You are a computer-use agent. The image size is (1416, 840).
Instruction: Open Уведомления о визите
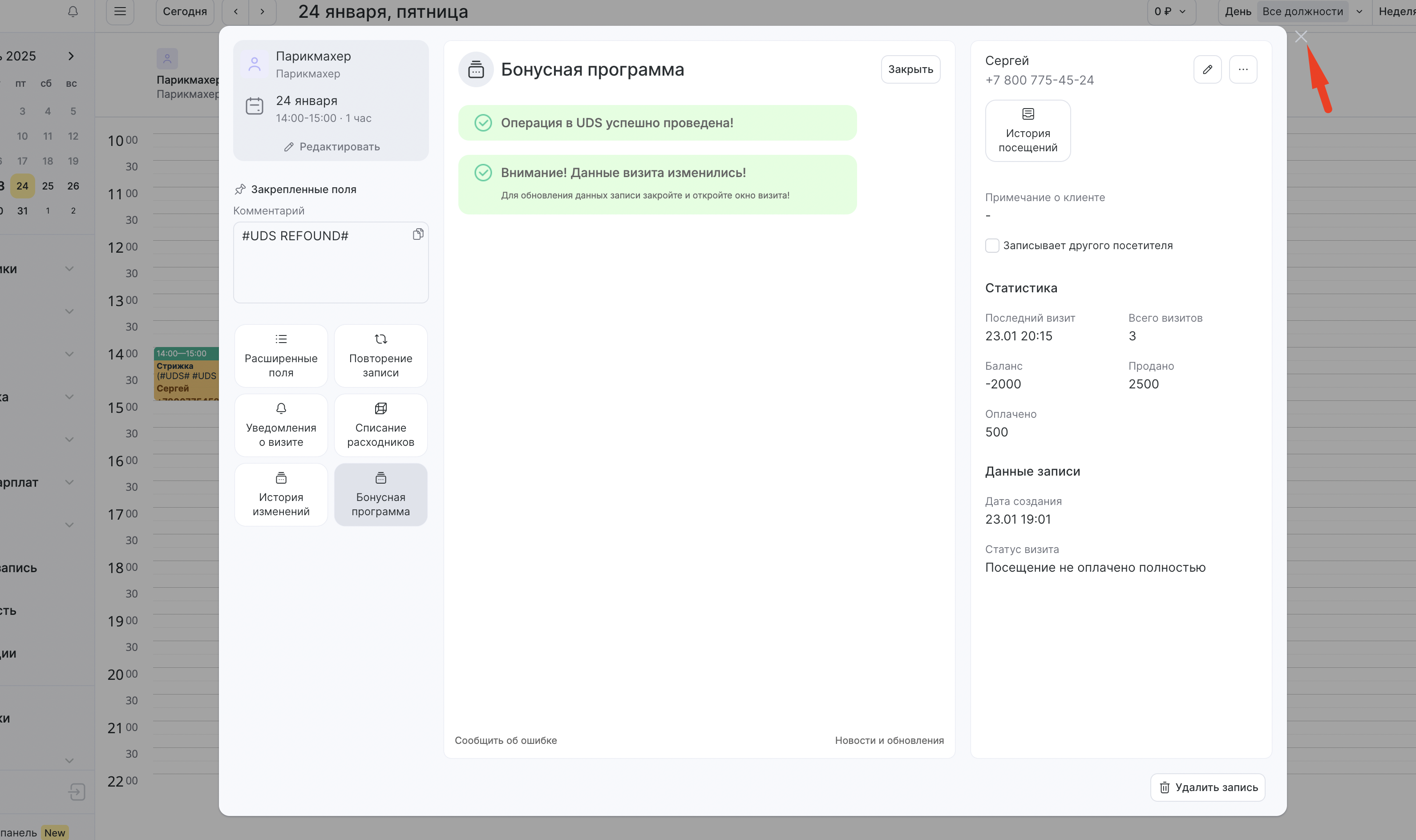click(281, 425)
